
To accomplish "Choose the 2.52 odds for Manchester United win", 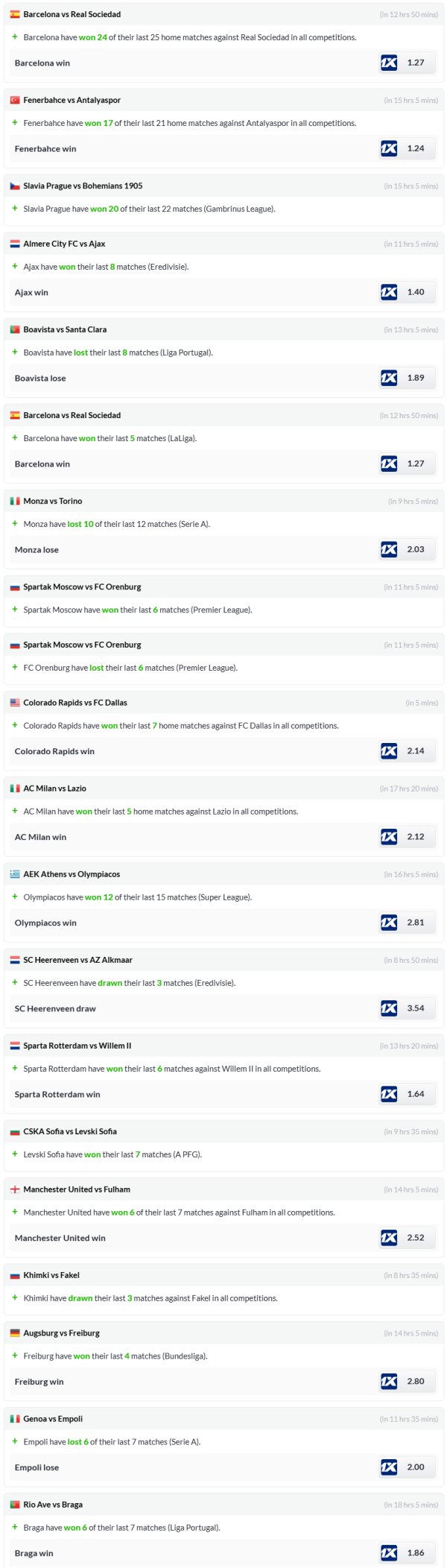I will (x=416, y=1238).
